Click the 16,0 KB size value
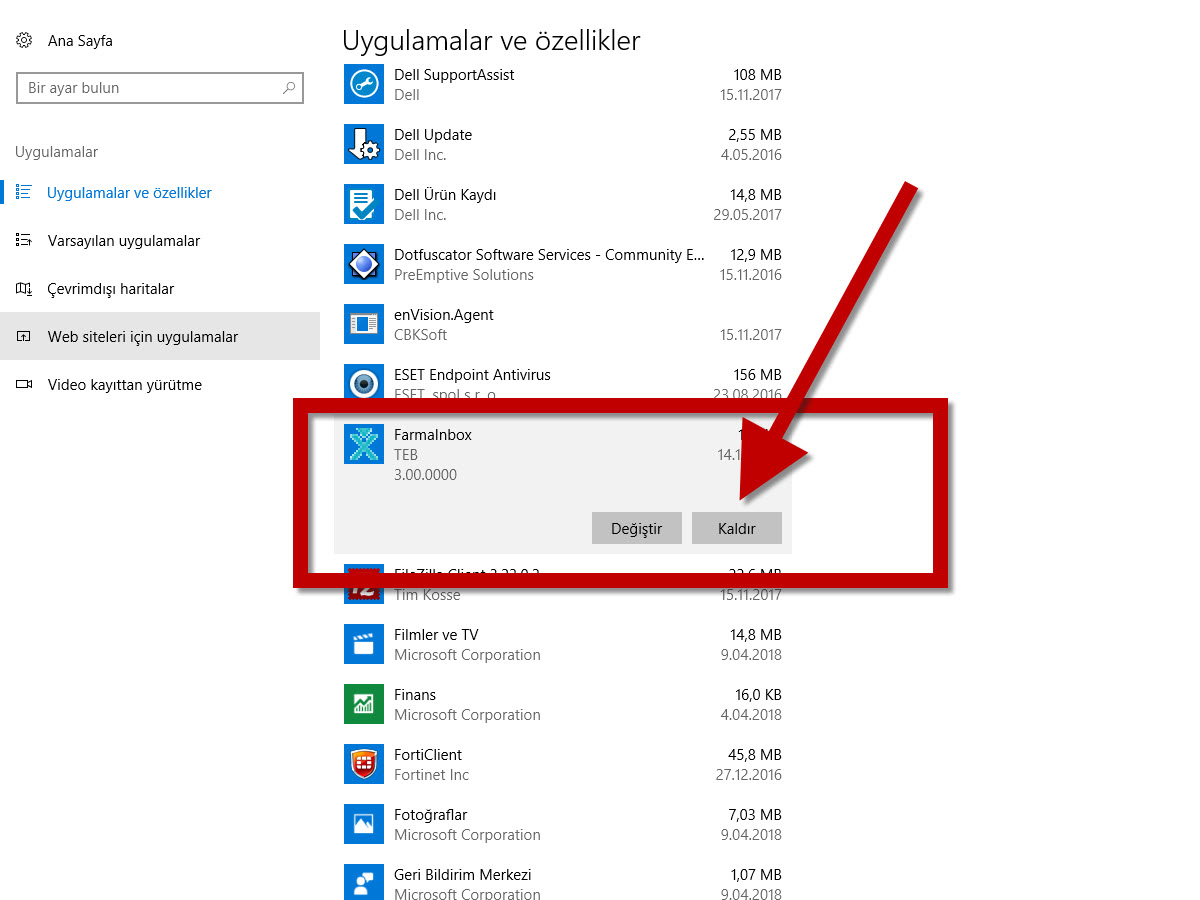 (x=757, y=695)
